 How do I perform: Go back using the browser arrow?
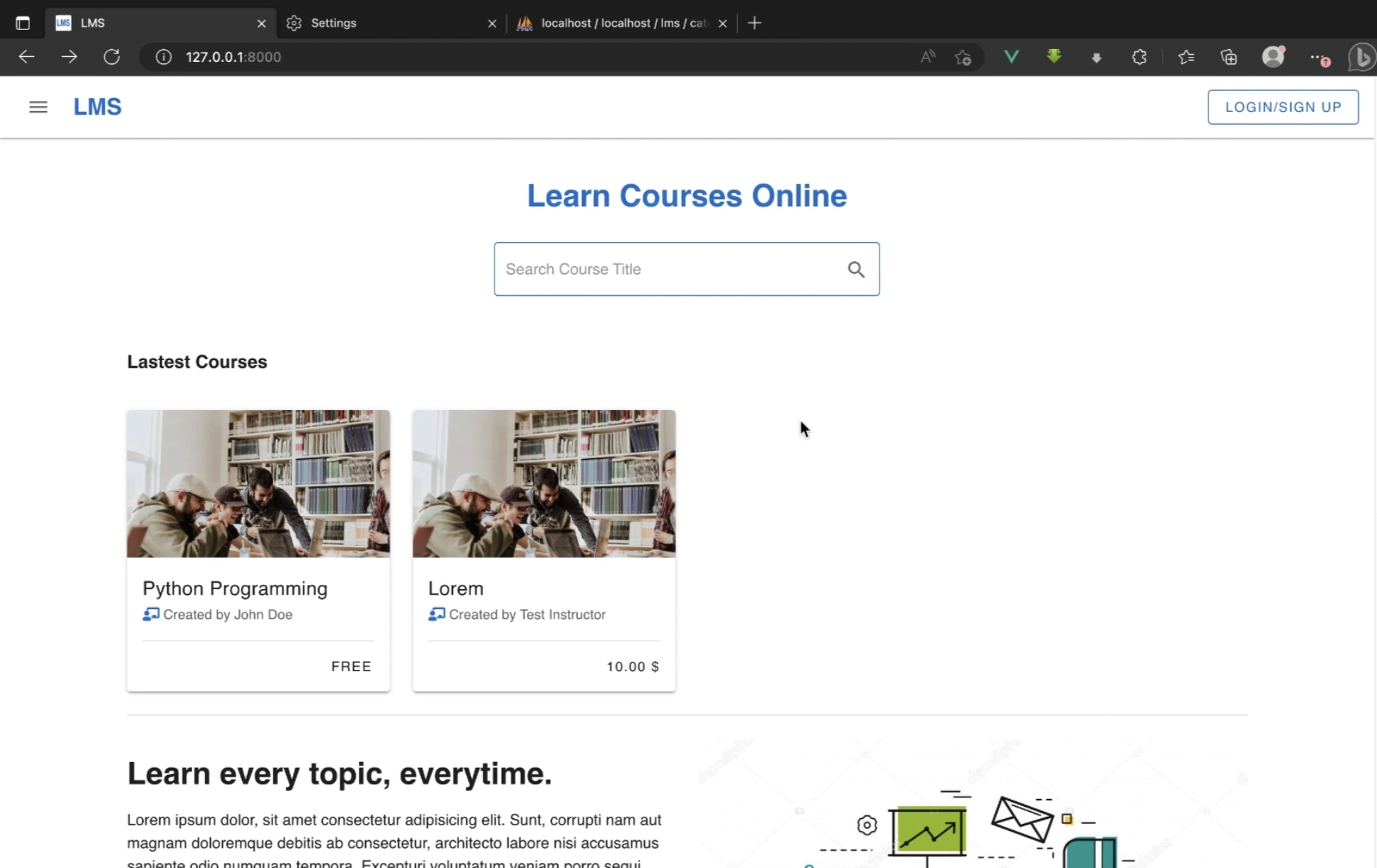(26, 57)
